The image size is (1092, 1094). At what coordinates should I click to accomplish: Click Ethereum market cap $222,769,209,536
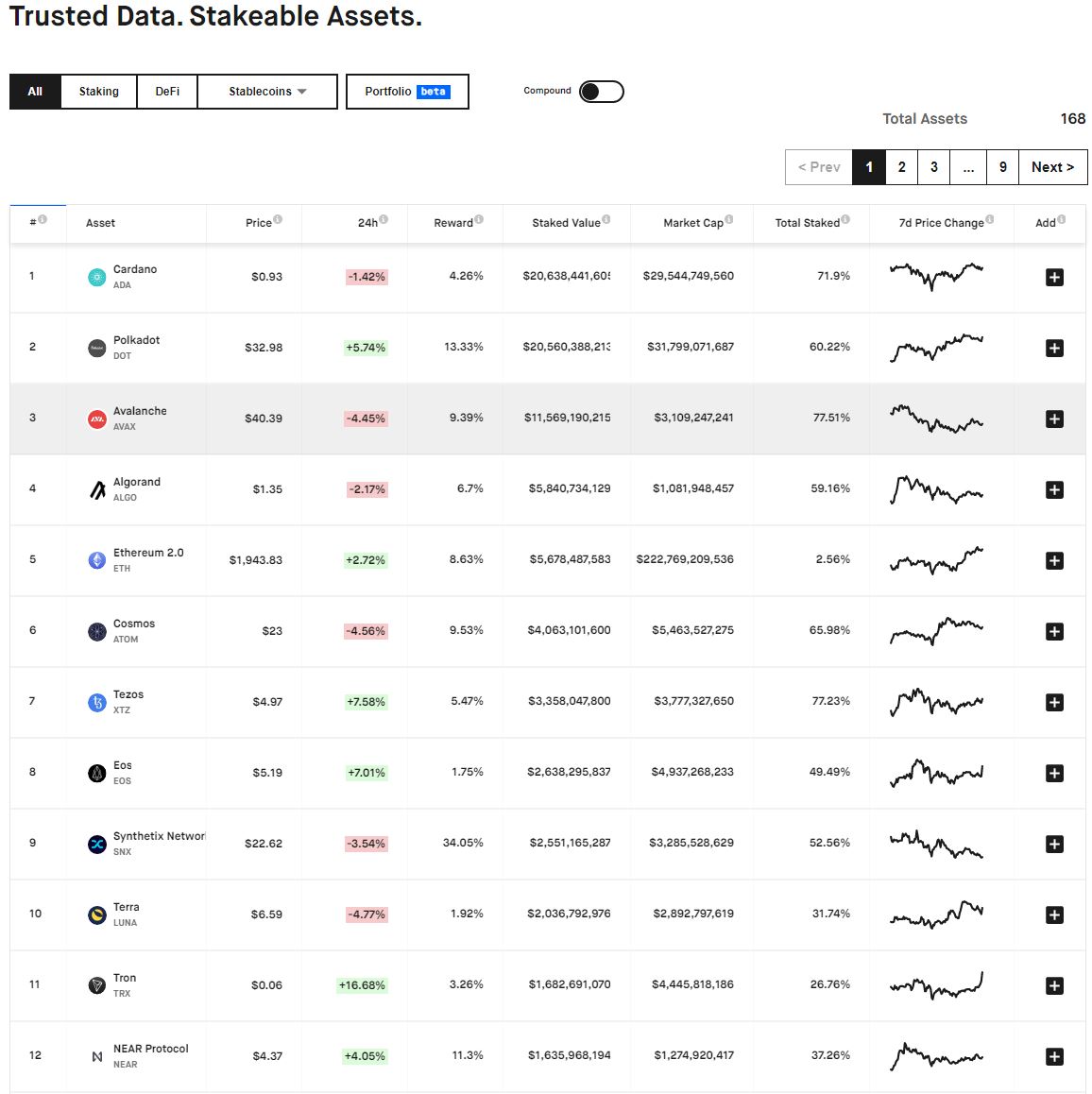(685, 559)
